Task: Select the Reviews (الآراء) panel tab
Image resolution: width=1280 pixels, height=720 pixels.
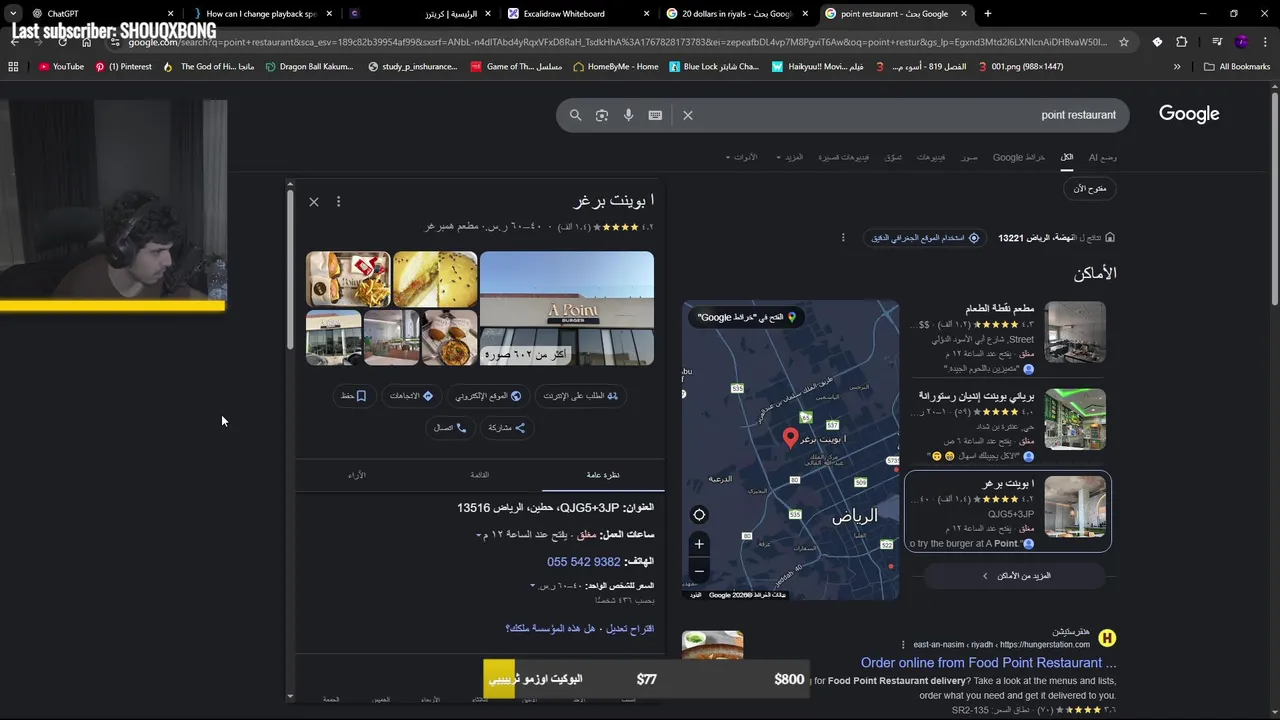Action: pos(357,475)
